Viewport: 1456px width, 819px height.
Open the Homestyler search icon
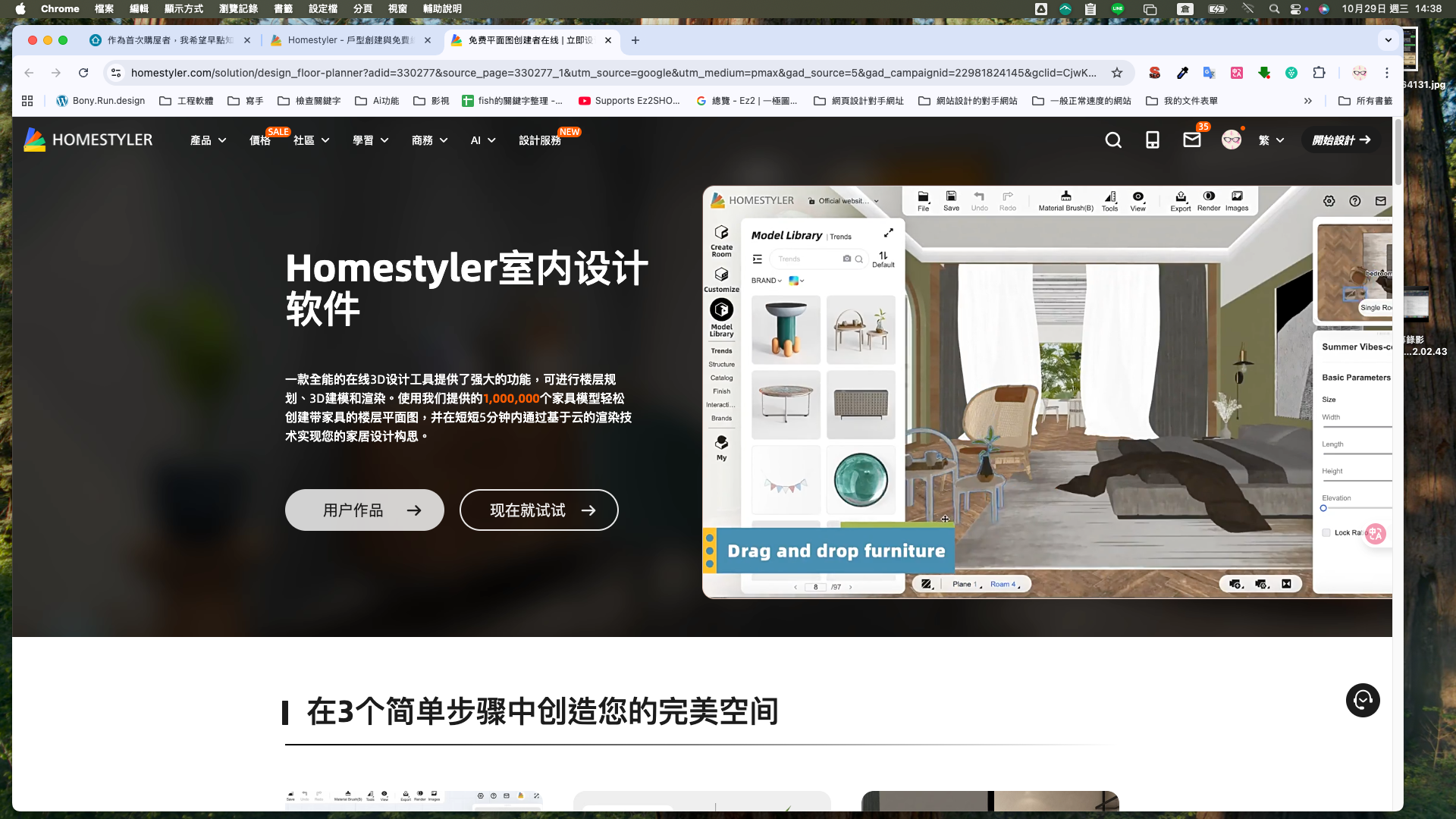pos(1112,140)
